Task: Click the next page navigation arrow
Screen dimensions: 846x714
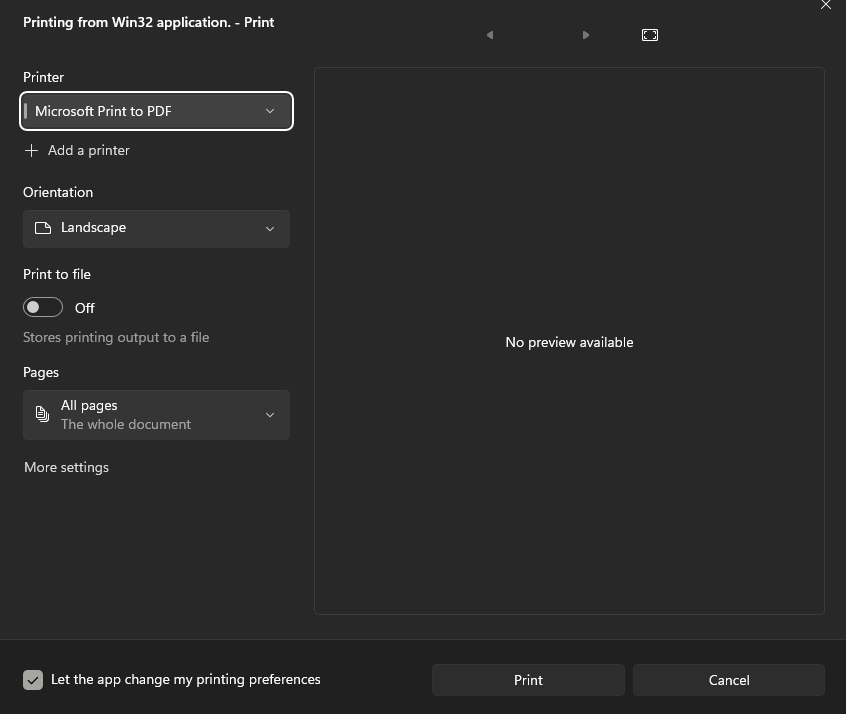Action: [585, 34]
